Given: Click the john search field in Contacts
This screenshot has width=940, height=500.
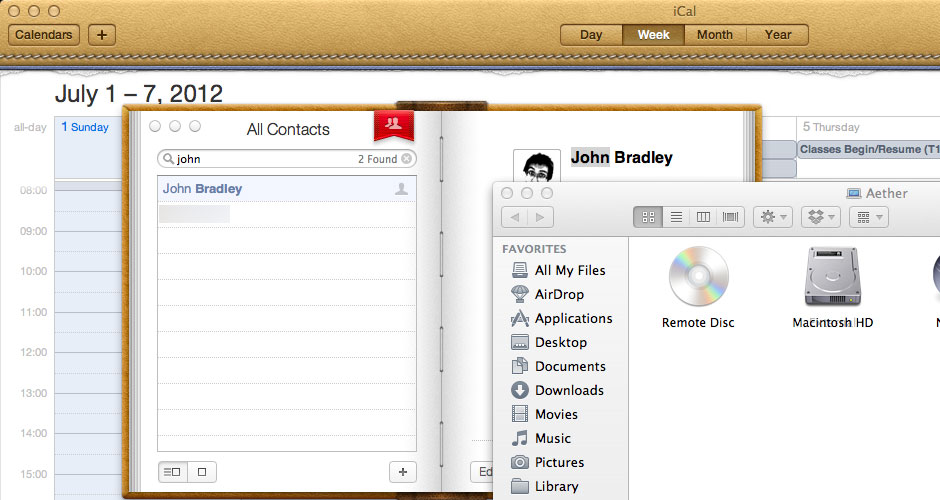Looking at the screenshot, I should click(287, 159).
